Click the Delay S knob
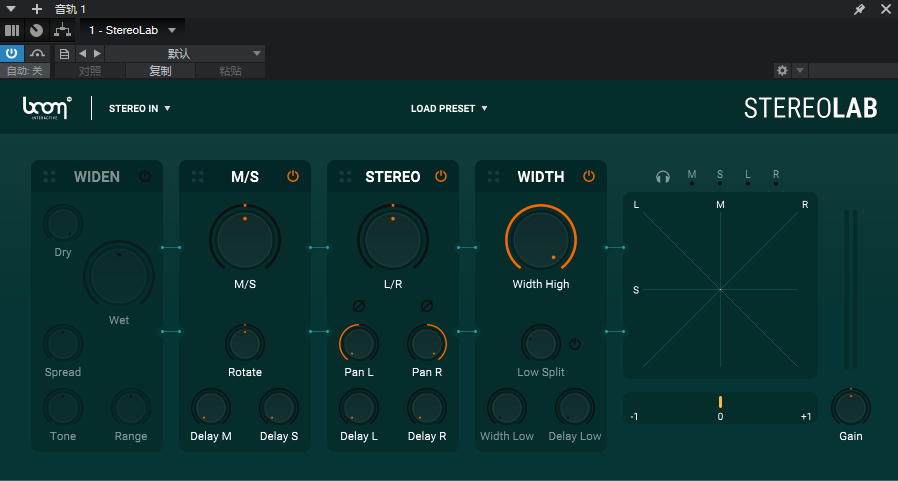This screenshot has width=898, height=481. 279,408
